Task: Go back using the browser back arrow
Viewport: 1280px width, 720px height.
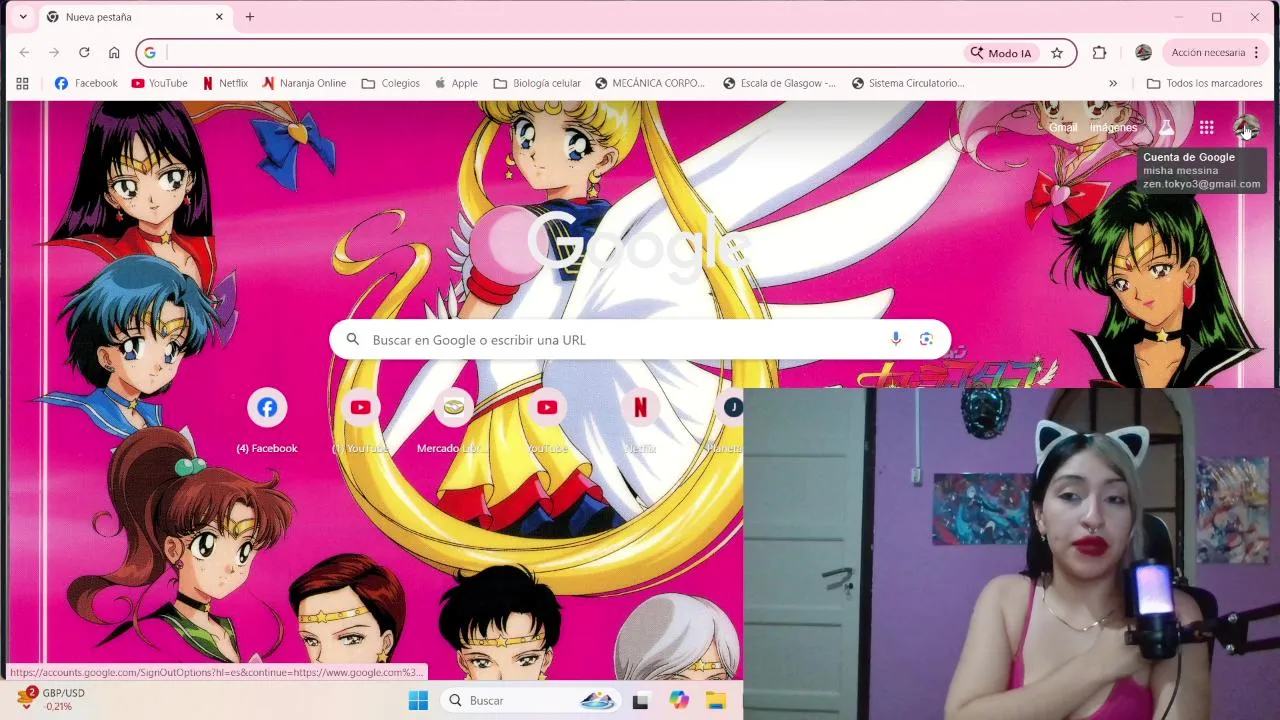Action: pos(24,53)
